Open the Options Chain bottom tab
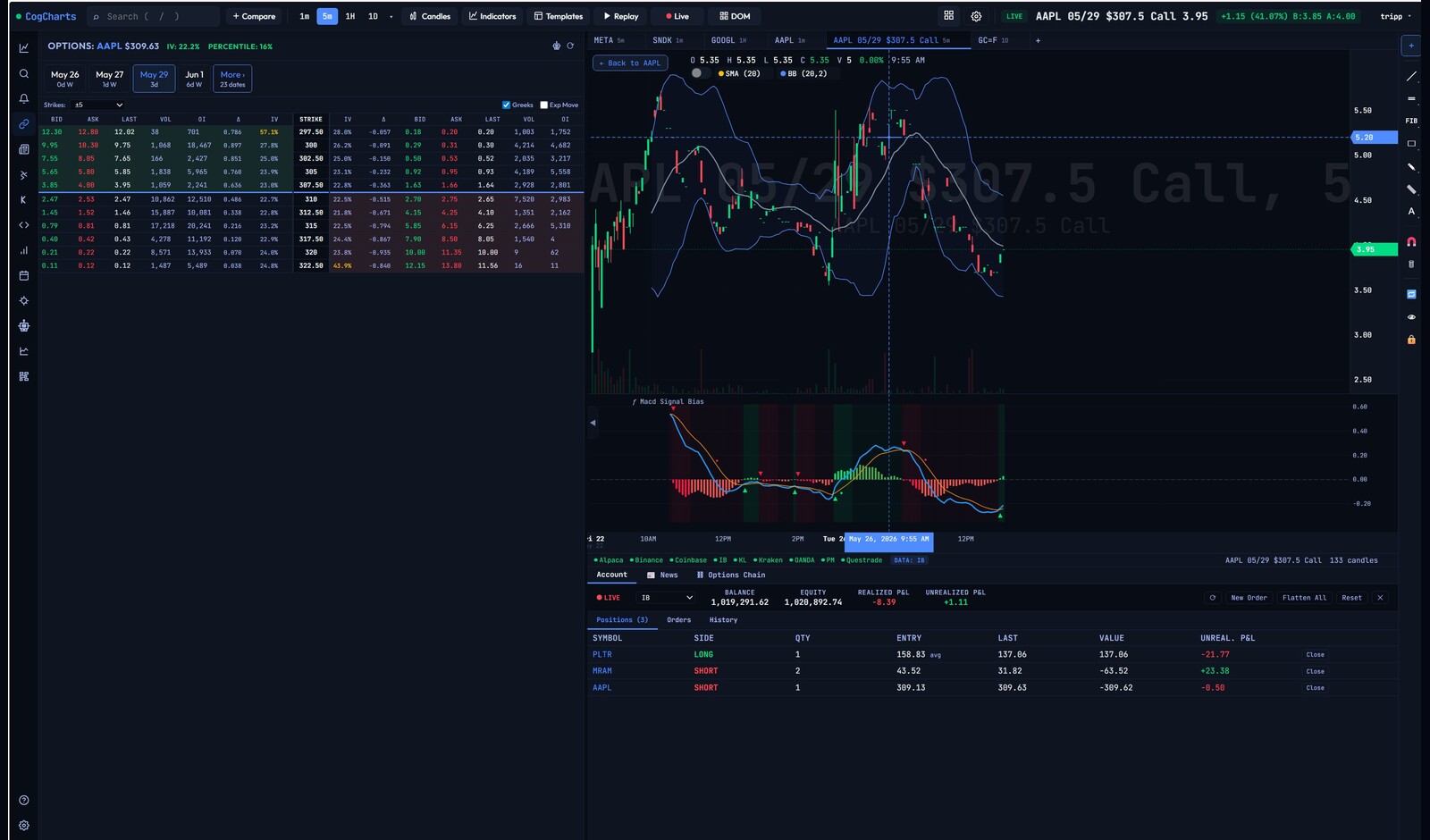Screen dimensions: 1430x840 (x=730, y=575)
